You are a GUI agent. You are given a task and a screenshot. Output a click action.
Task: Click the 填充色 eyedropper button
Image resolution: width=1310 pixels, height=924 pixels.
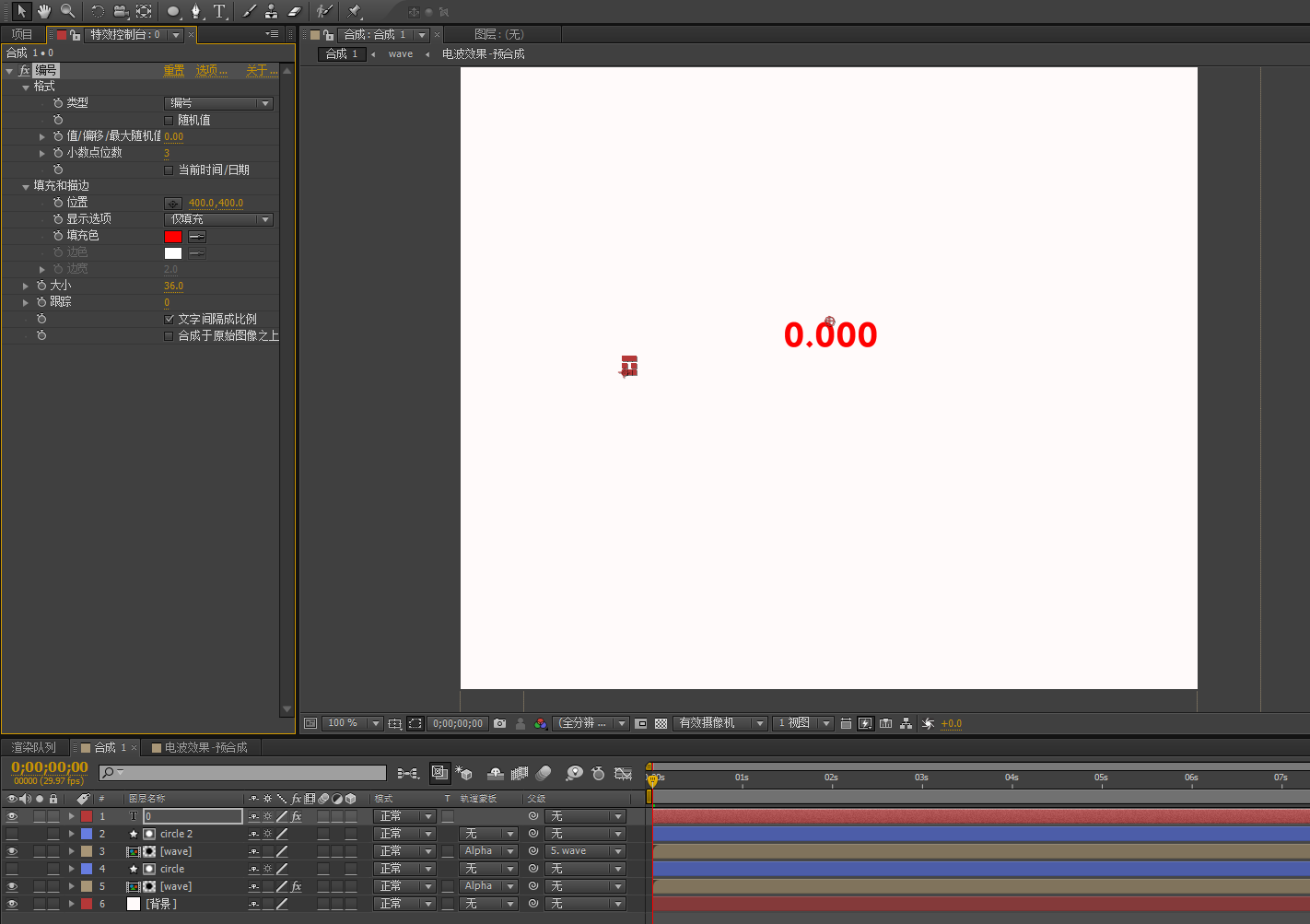[197, 237]
